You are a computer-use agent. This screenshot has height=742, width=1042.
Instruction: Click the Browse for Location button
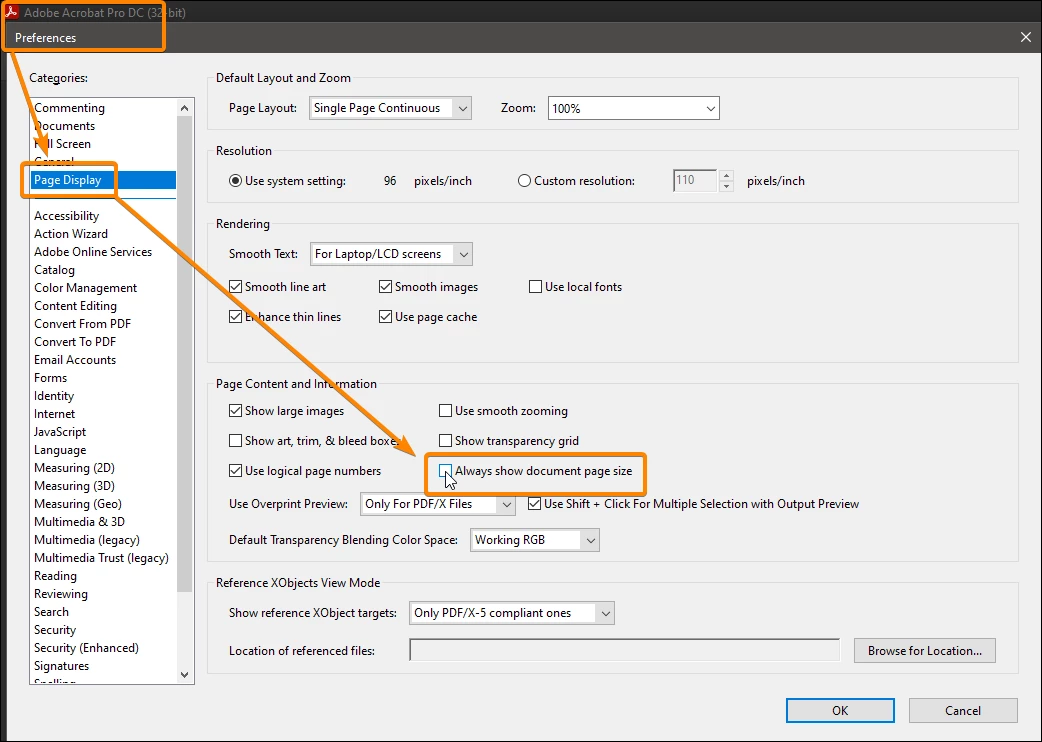(924, 651)
